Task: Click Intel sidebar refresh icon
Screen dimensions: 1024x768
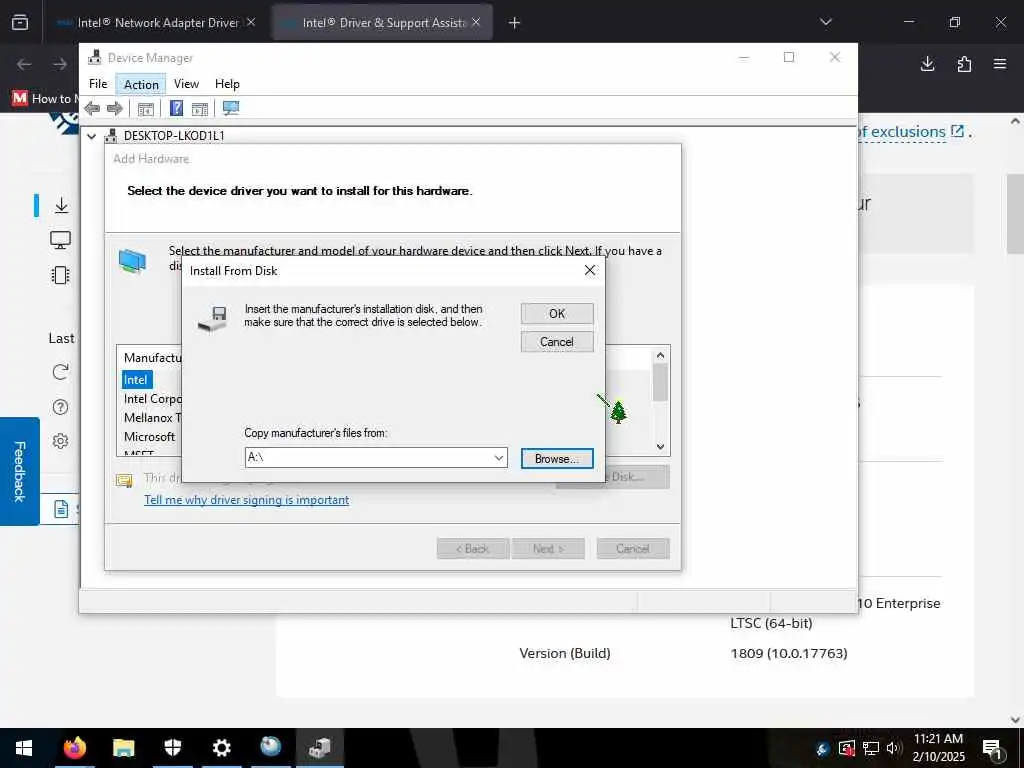Action: coord(61,372)
